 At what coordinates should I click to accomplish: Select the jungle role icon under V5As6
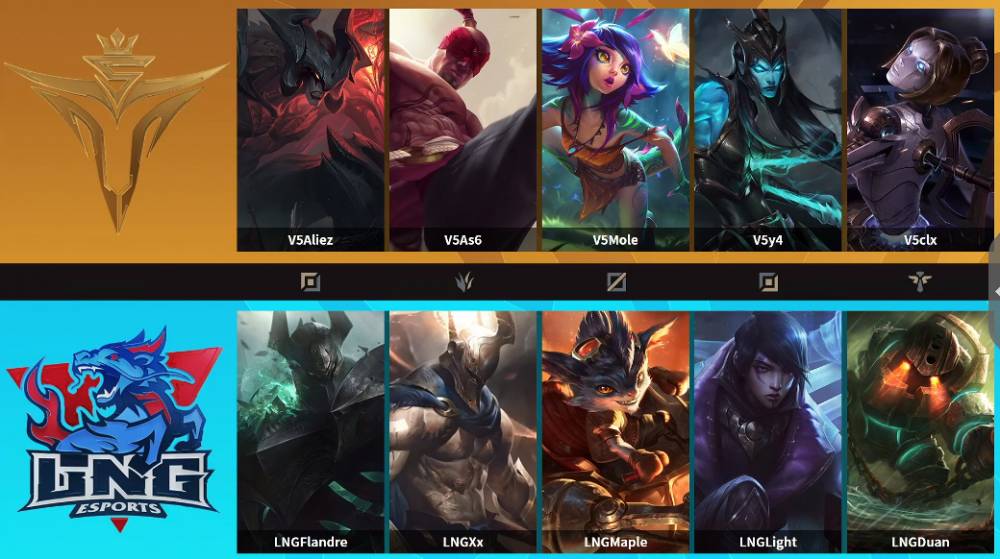(464, 282)
